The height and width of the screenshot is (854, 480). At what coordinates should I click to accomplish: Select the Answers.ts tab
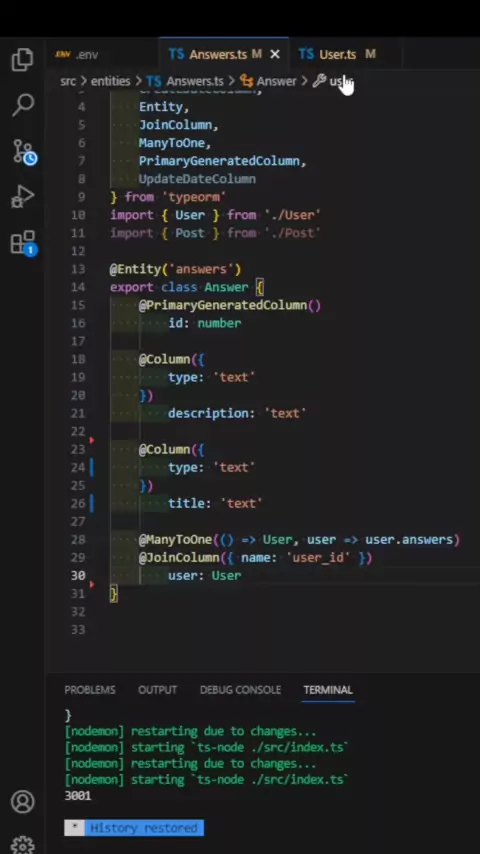(x=215, y=54)
